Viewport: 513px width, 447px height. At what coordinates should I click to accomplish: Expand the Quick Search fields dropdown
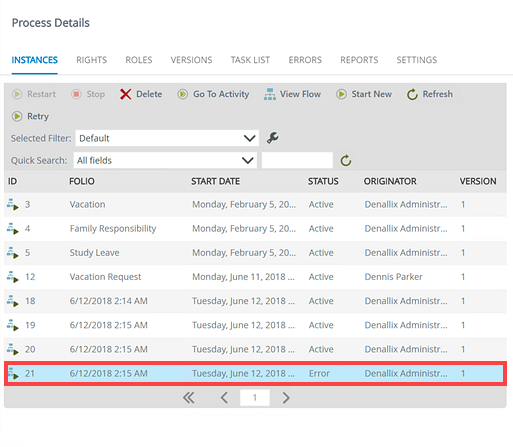[x=165, y=160]
